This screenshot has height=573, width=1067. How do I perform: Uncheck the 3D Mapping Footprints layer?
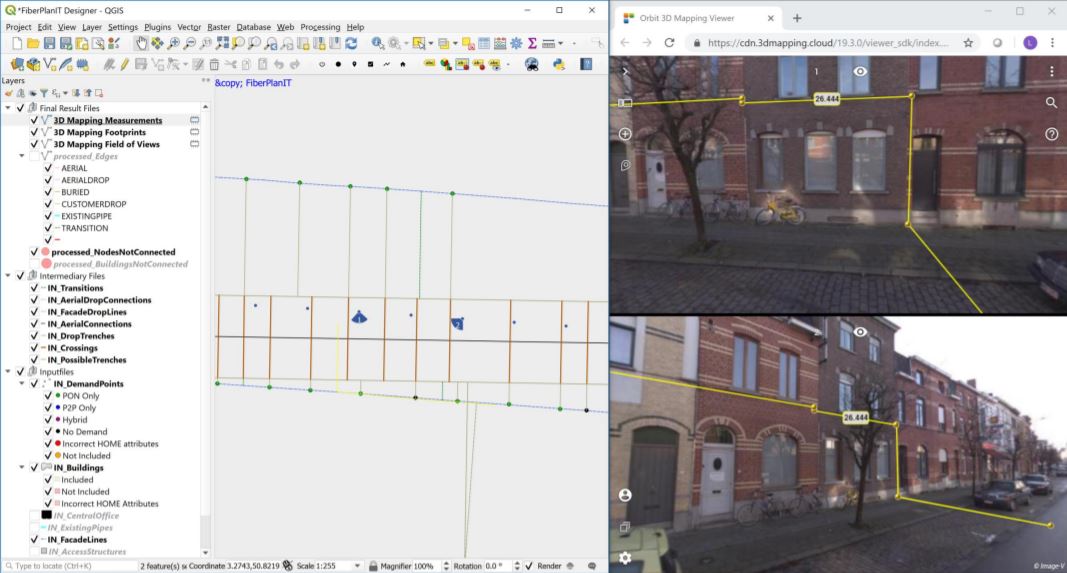pos(35,132)
